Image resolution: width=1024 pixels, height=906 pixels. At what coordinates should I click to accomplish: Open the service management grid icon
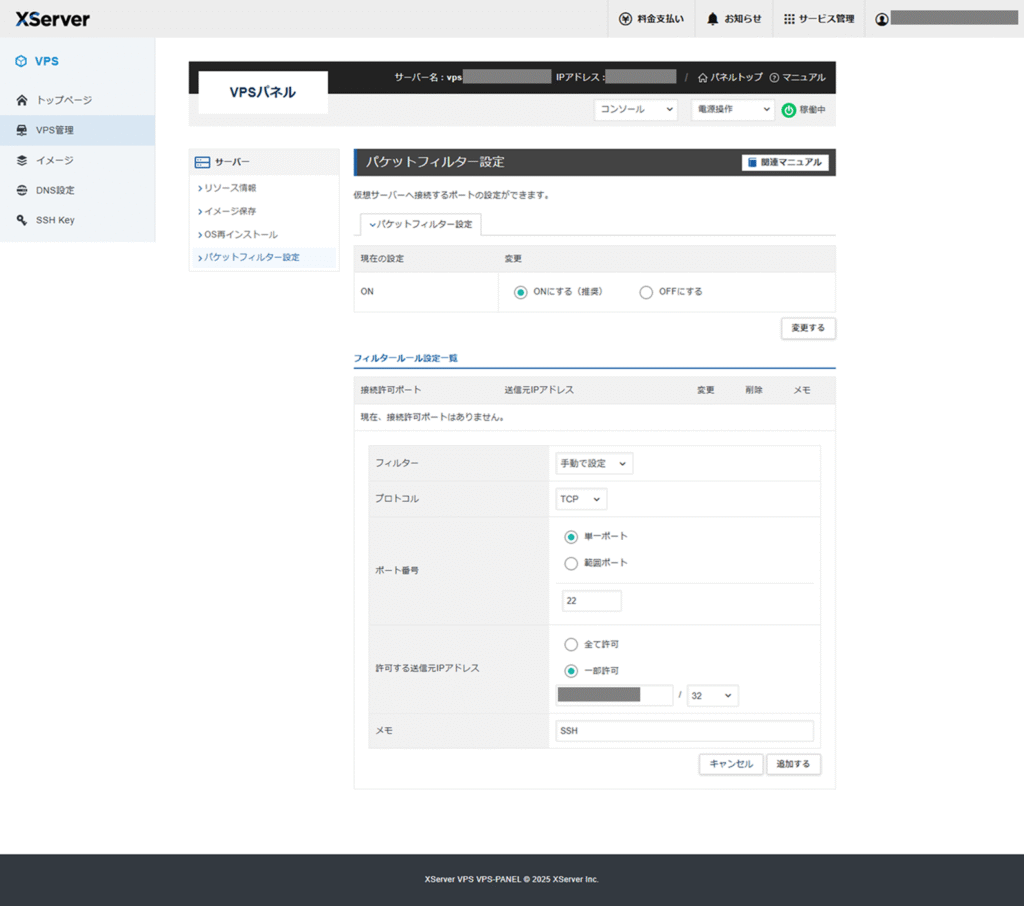click(789, 19)
